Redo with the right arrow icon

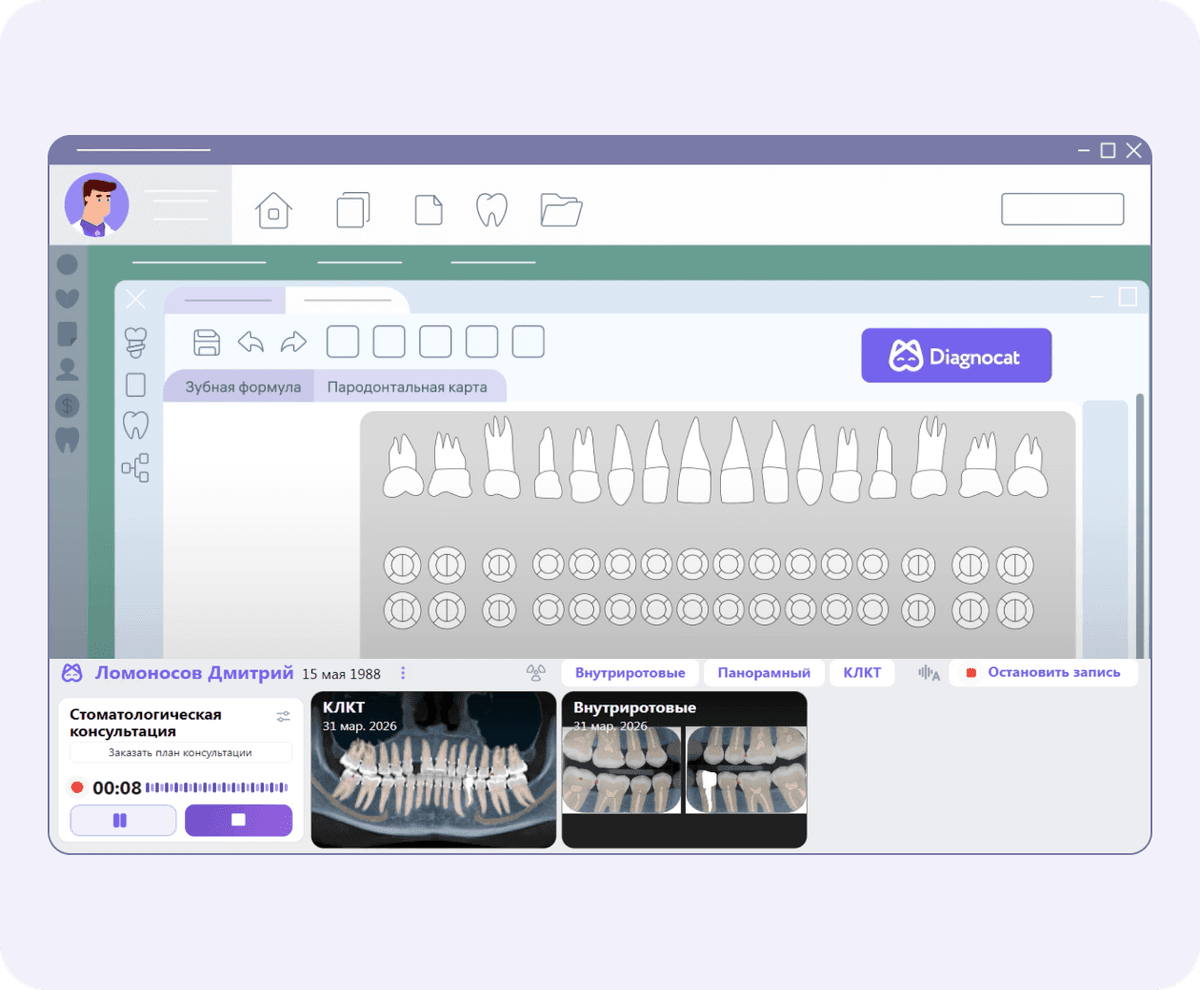(x=293, y=342)
